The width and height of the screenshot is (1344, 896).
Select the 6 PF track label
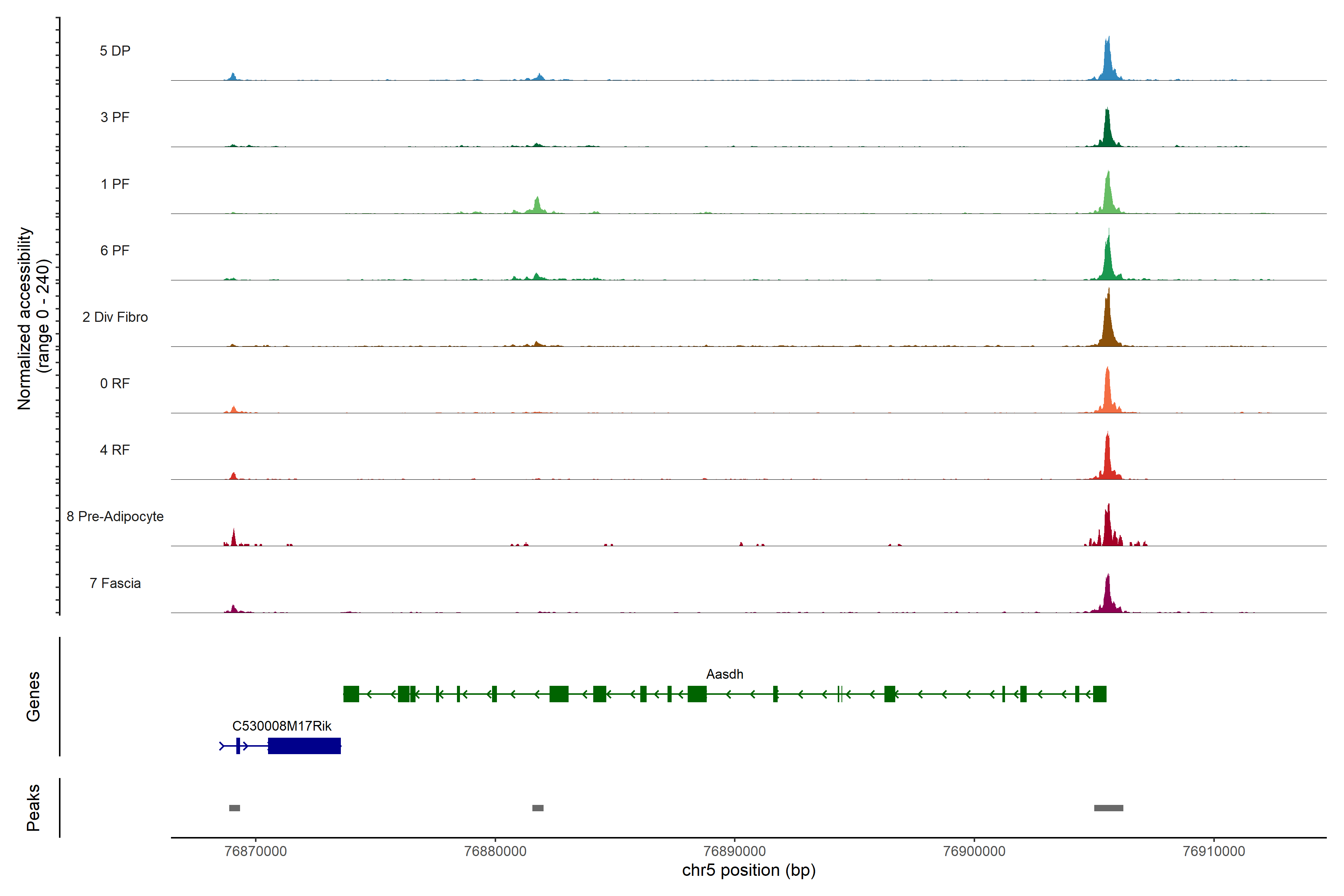coord(115,250)
